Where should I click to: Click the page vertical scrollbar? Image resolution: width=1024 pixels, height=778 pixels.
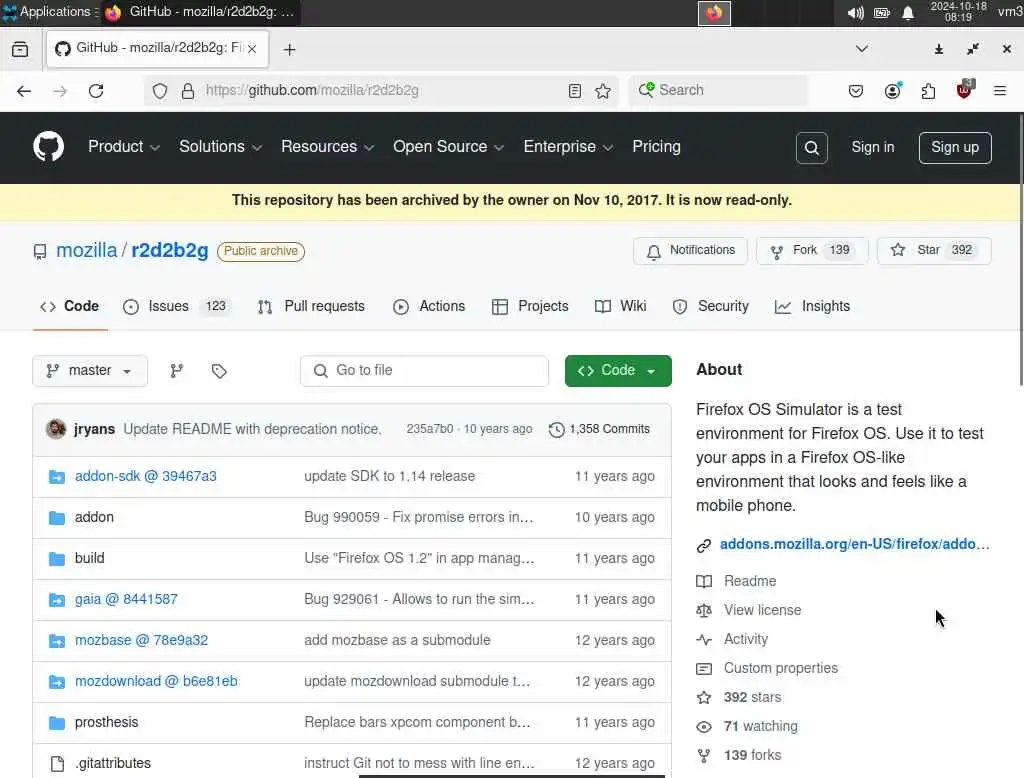click(x=1020, y=250)
